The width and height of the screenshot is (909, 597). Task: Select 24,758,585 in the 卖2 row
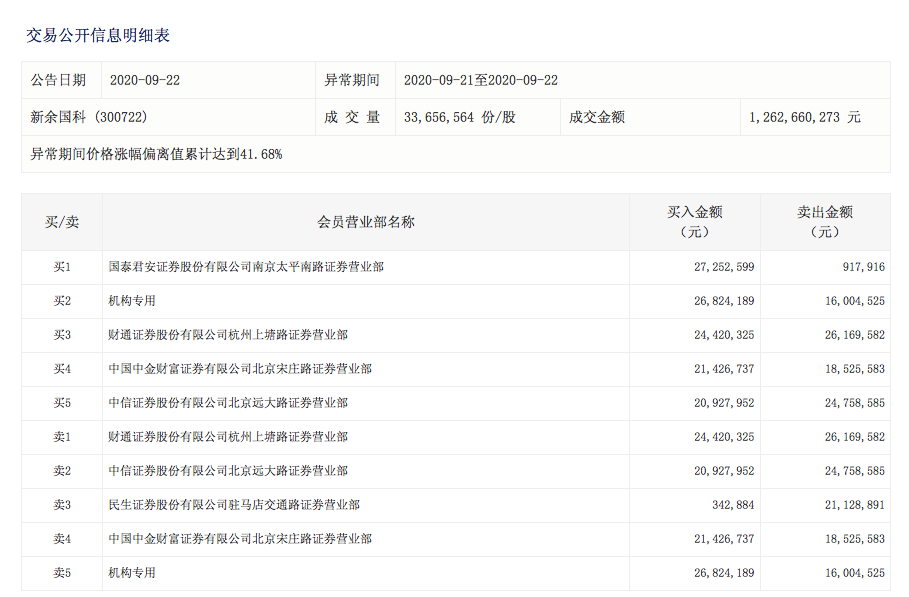pos(855,471)
